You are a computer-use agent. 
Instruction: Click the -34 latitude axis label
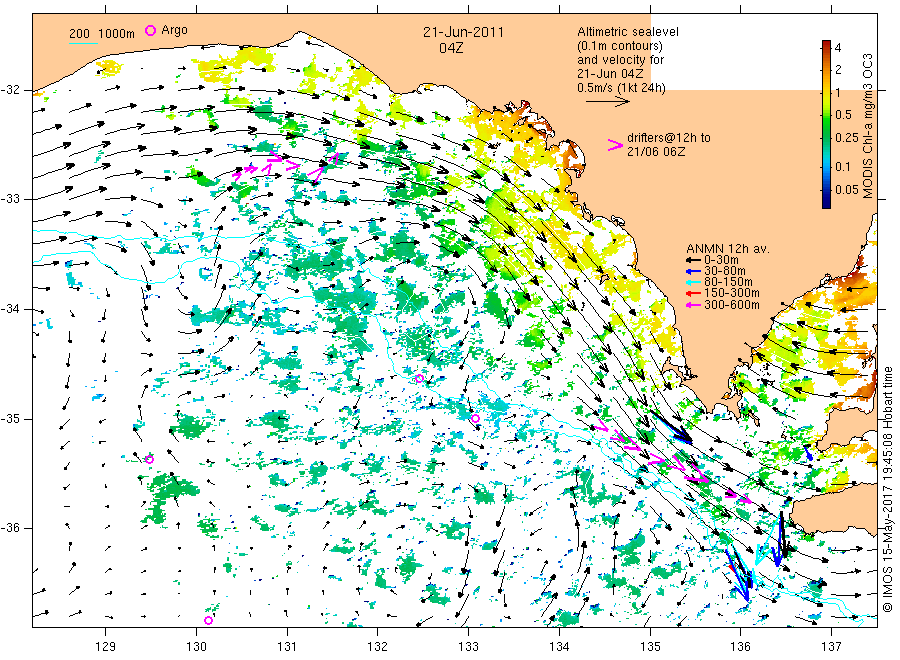(10, 309)
